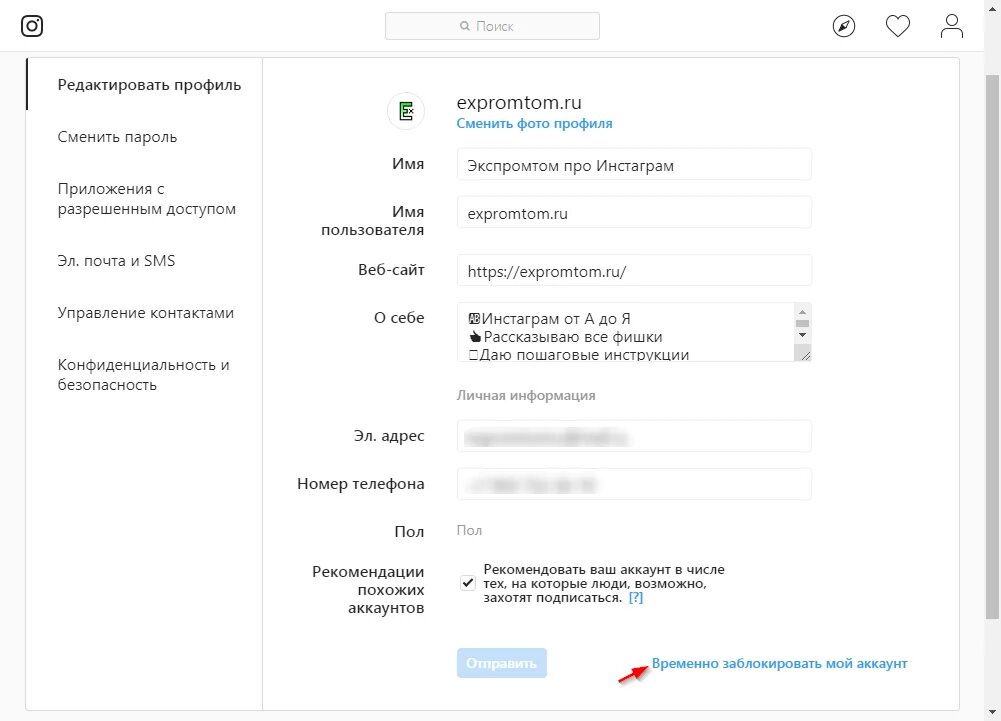Click the page scrollbar down arrow
Screen dimensions: 1001x721
(993, 712)
